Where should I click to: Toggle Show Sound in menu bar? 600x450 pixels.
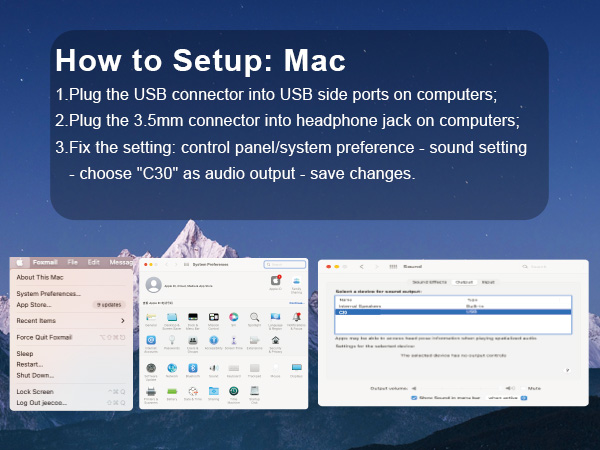pos(414,398)
